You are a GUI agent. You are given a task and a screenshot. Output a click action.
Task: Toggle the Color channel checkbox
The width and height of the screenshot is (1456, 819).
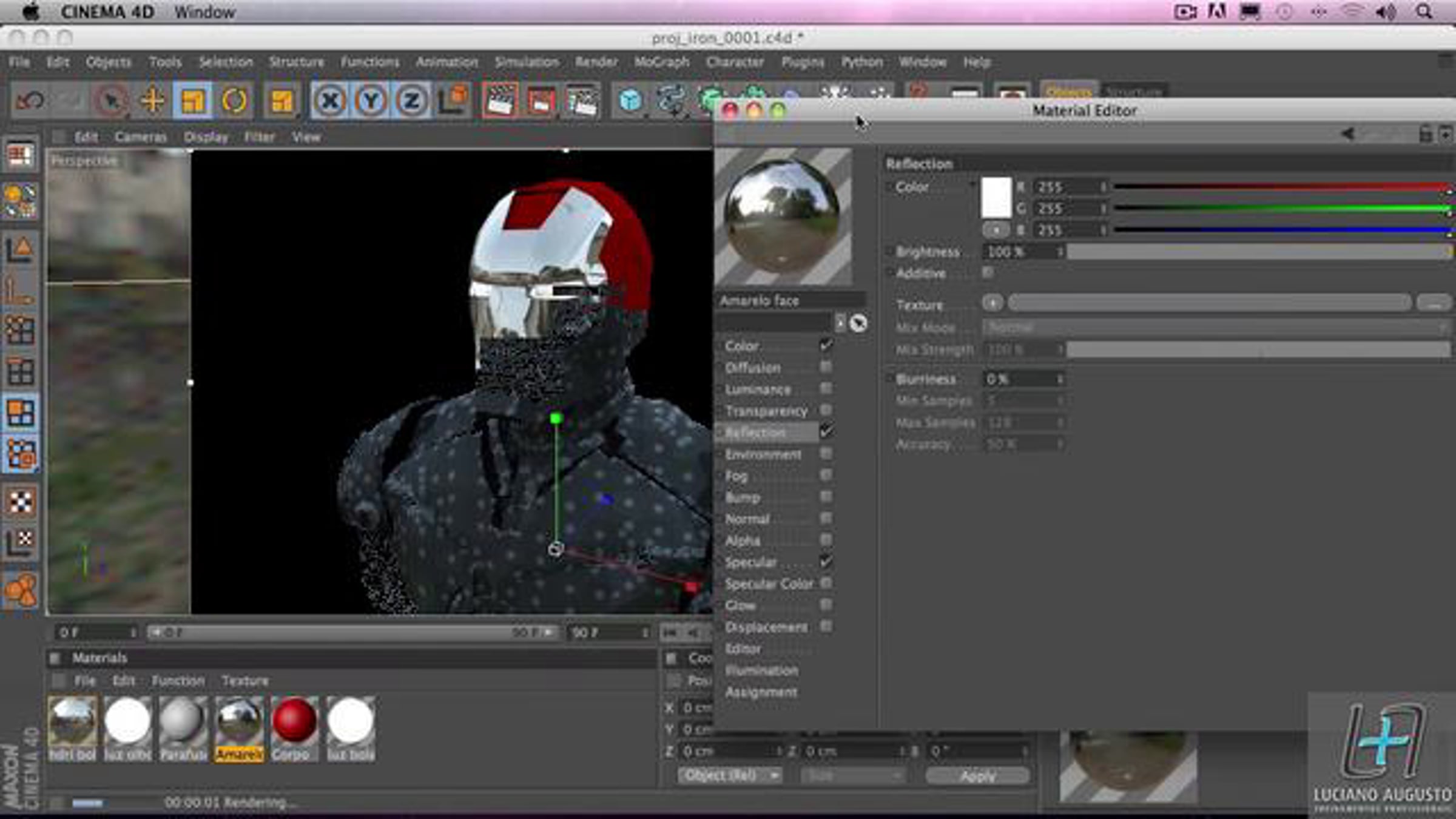click(x=826, y=345)
